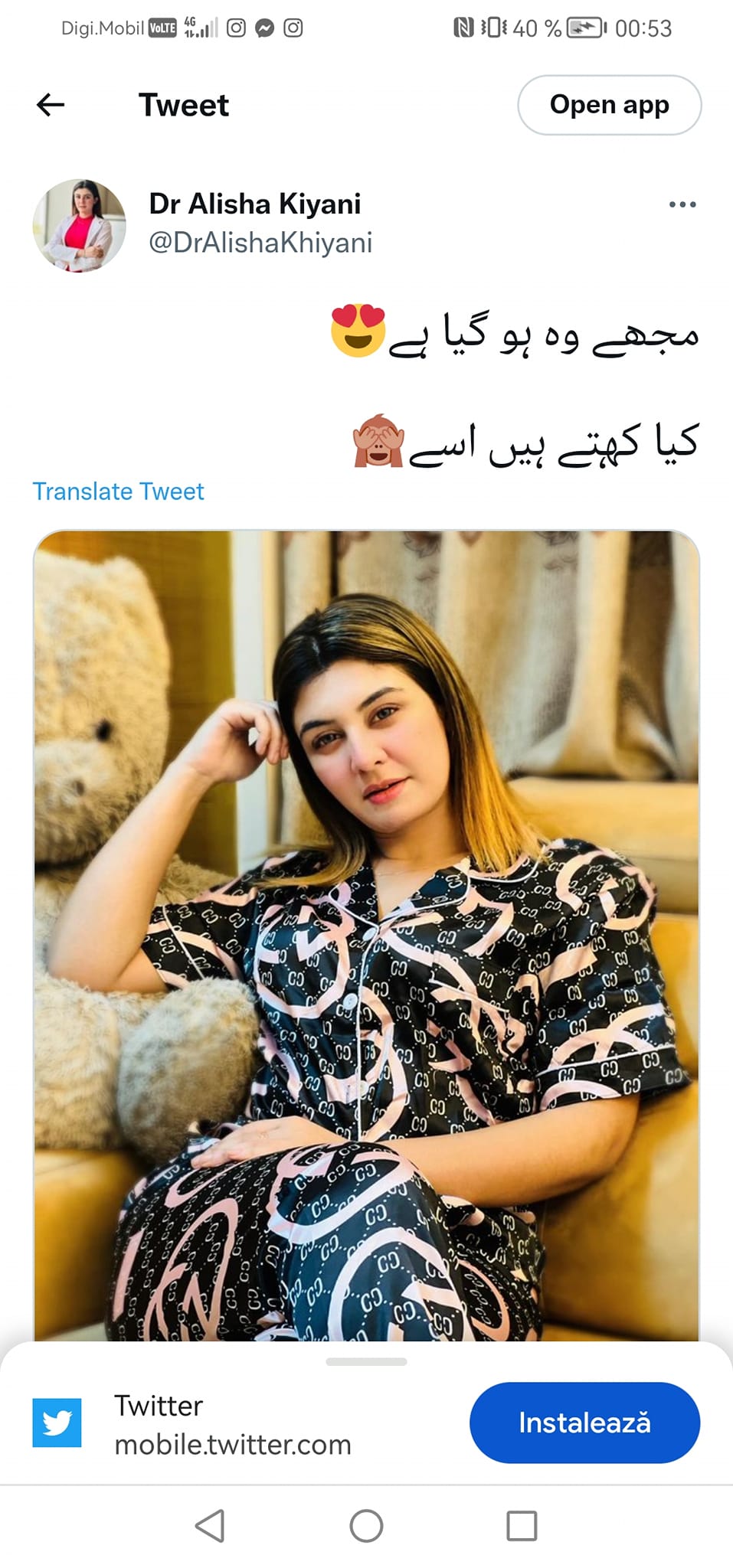Tap the back arrow icon

point(51,105)
